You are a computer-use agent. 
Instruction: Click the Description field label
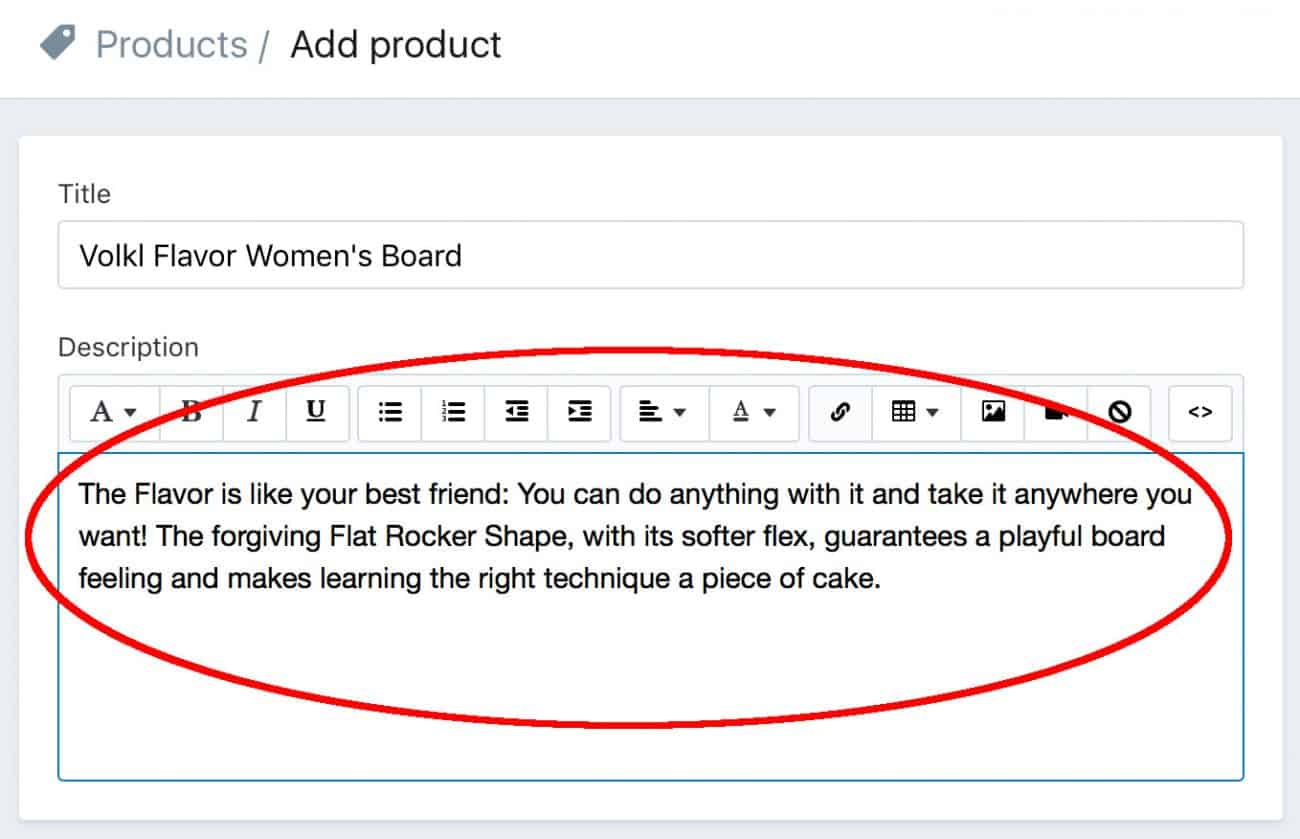(x=128, y=347)
